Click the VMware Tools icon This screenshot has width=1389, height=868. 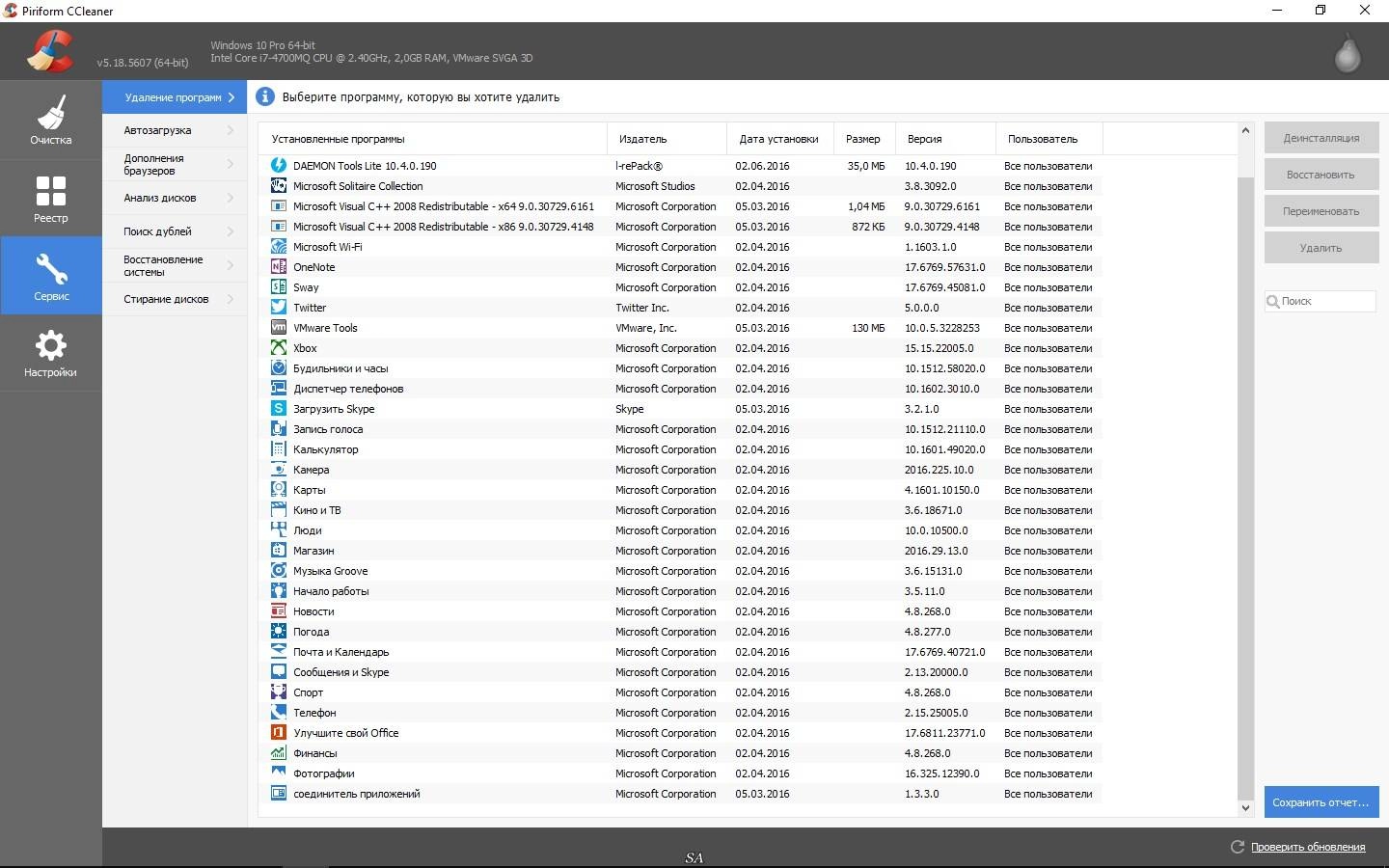279,328
